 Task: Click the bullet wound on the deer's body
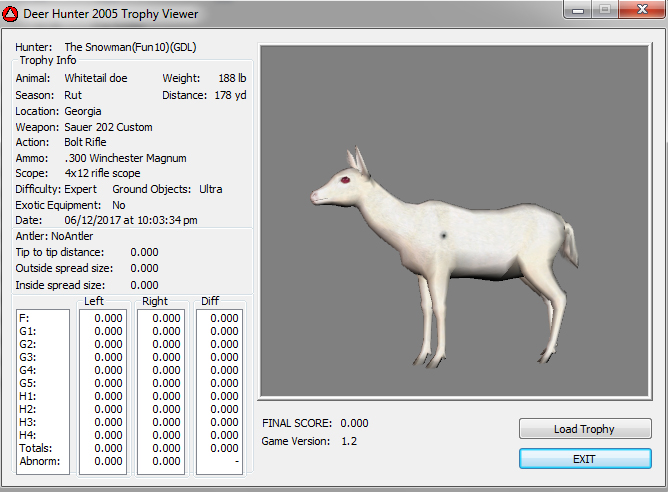441,236
